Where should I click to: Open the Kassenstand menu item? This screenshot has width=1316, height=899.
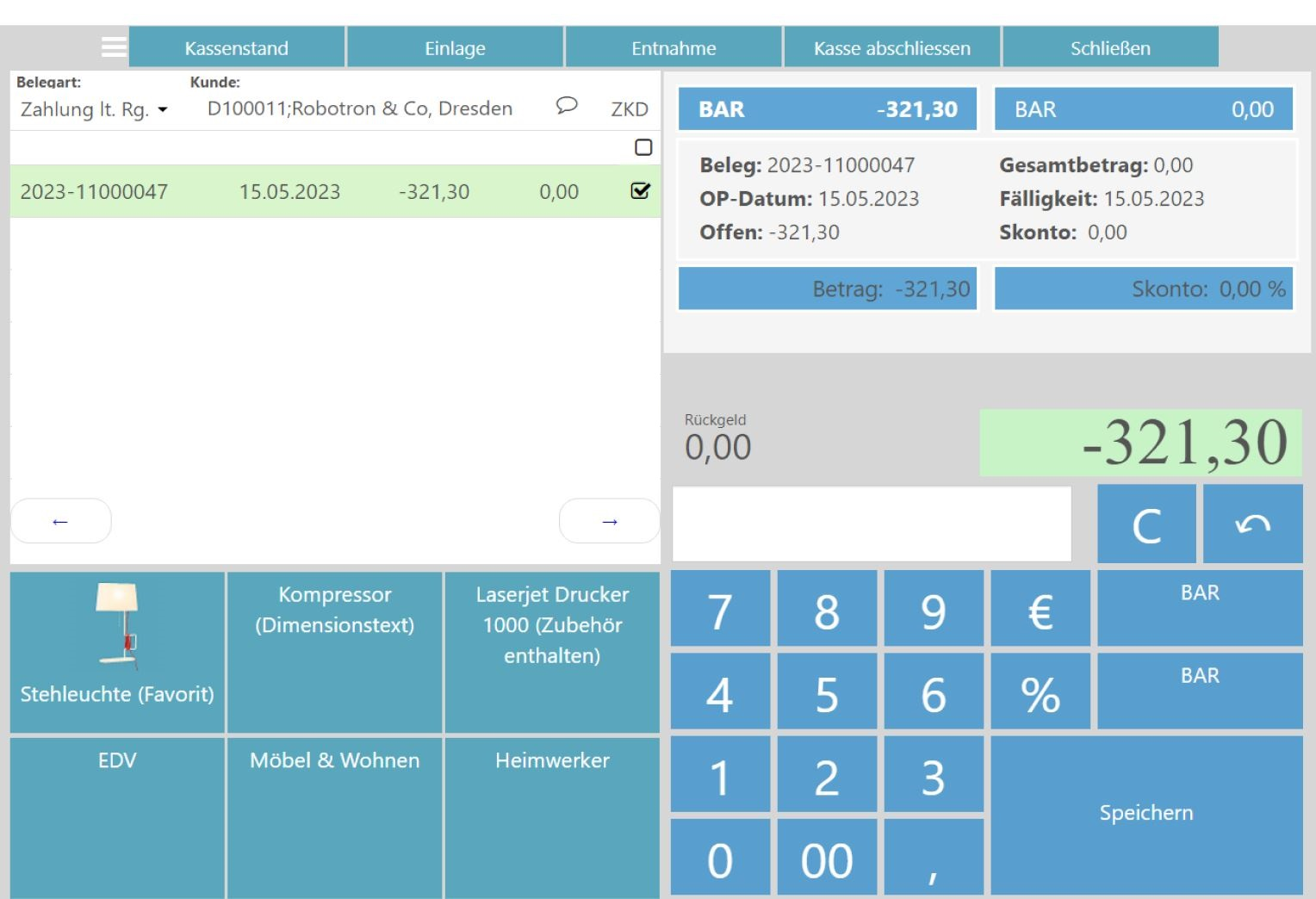point(236,48)
